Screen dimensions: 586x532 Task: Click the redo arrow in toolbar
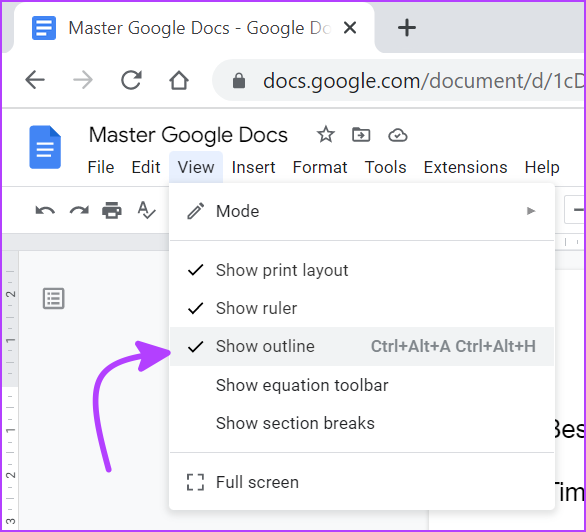click(x=79, y=211)
